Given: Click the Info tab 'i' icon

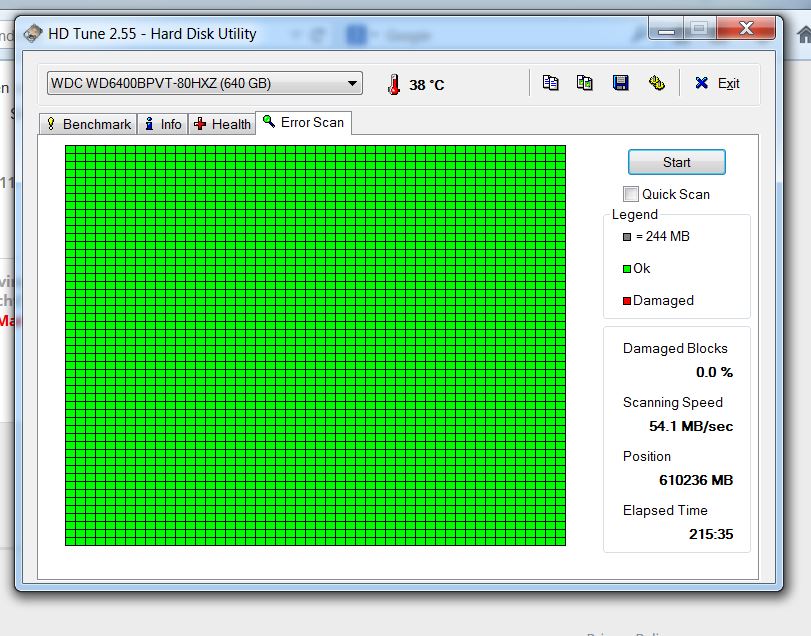Looking at the screenshot, I should 149,124.
